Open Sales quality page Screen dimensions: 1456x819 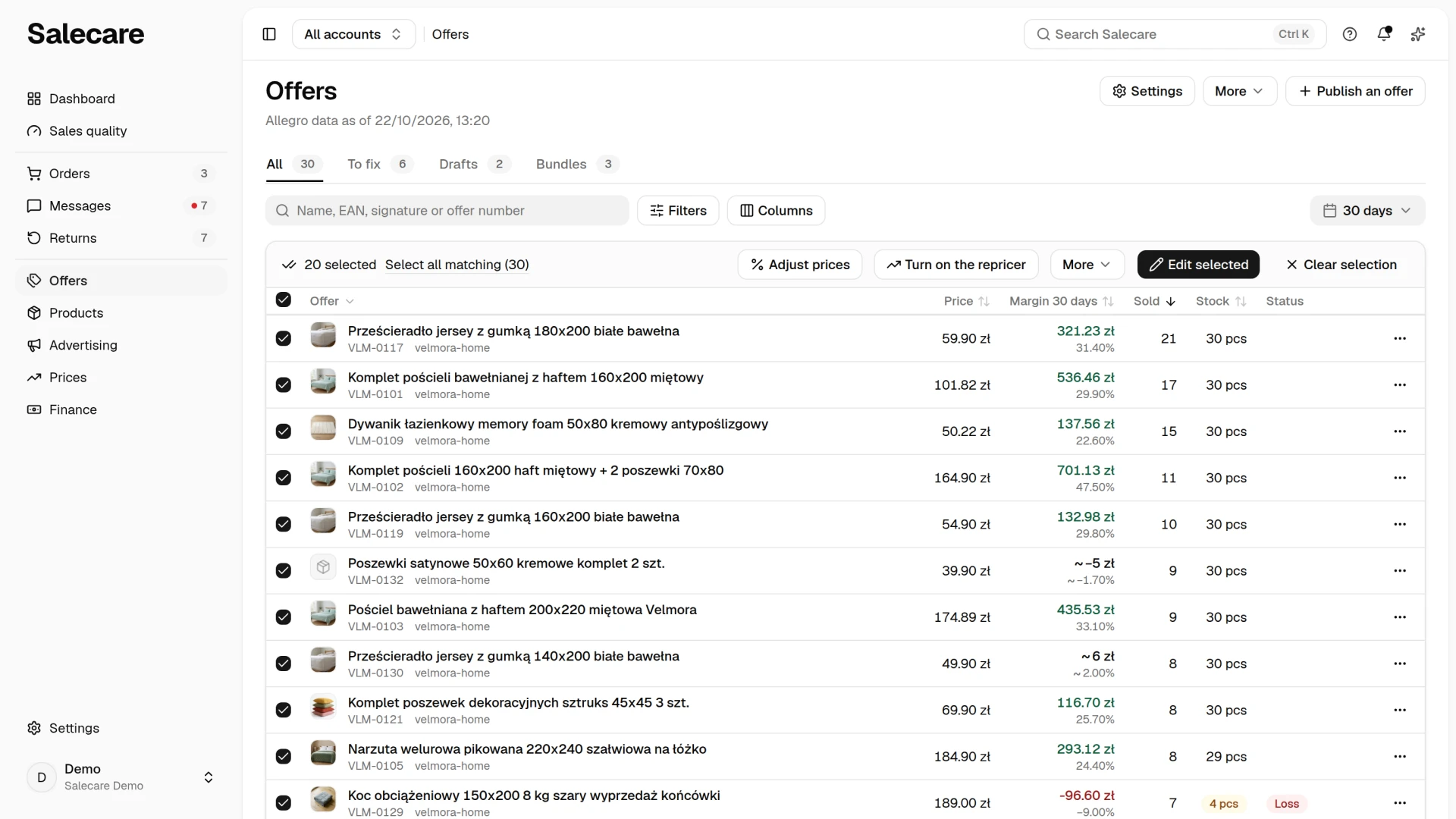pyautogui.click(x=121, y=131)
